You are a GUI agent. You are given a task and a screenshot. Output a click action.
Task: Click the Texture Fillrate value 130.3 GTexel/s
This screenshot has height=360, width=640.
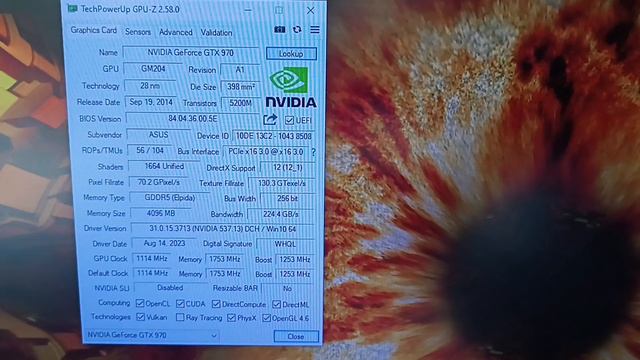click(x=282, y=183)
